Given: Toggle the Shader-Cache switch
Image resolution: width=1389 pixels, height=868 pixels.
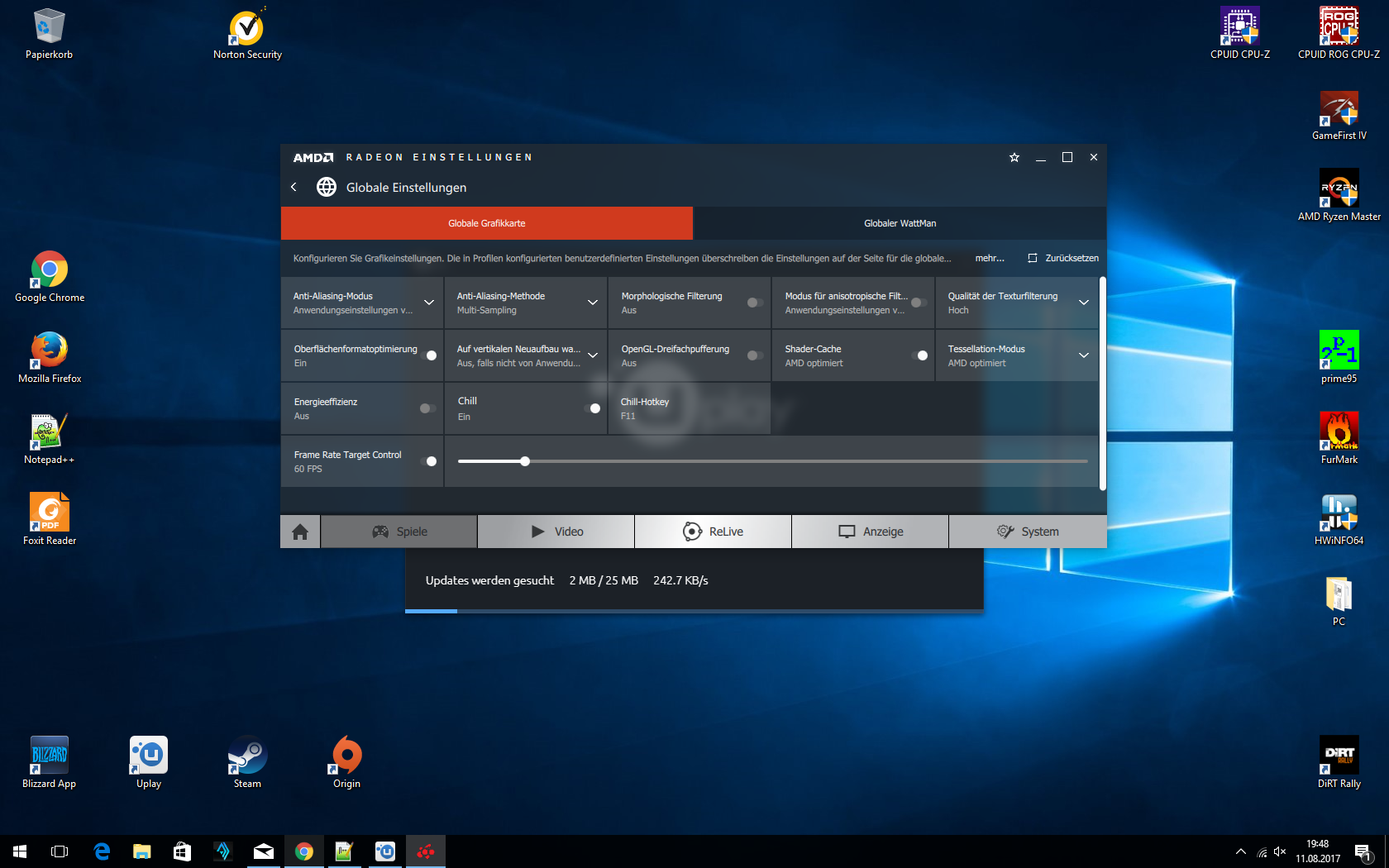Looking at the screenshot, I should (919, 355).
